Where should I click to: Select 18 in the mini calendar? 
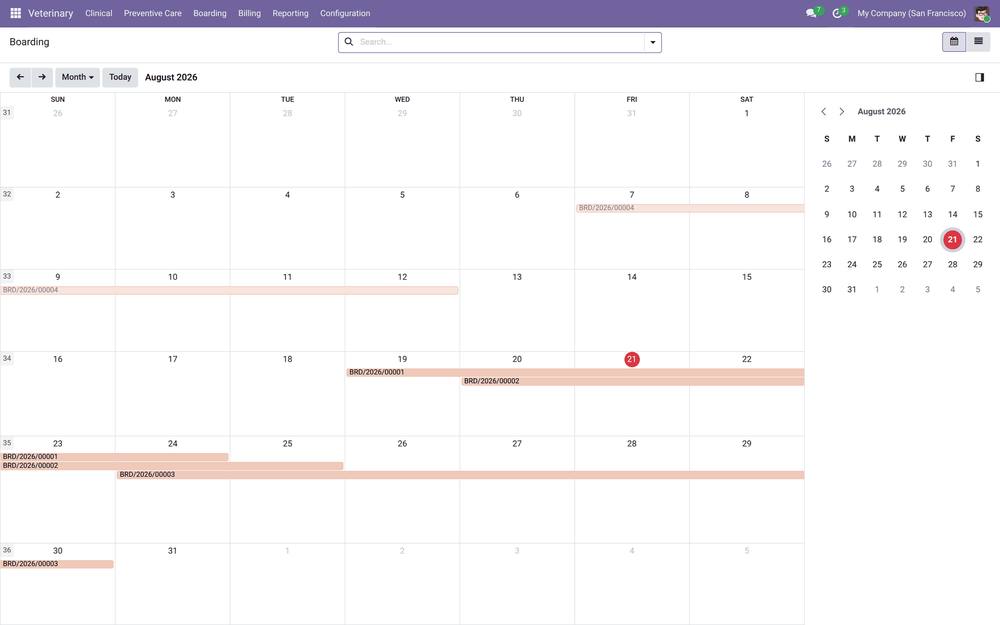tap(877, 239)
